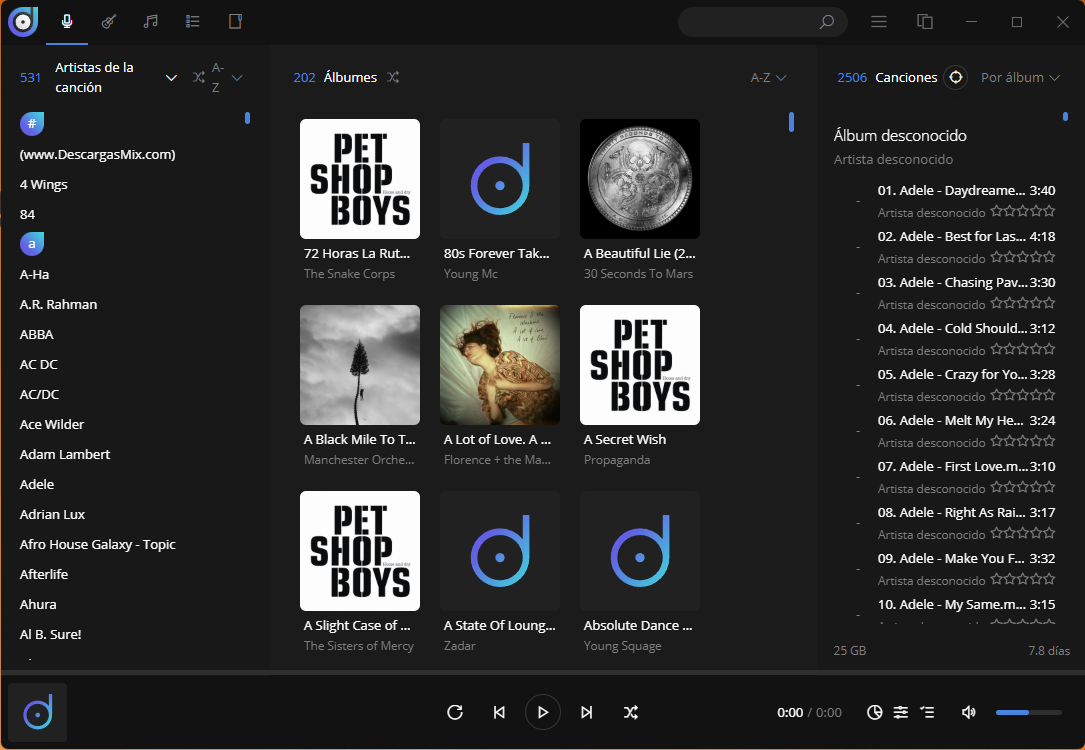Open album A State Of Loung... cover

point(500,551)
